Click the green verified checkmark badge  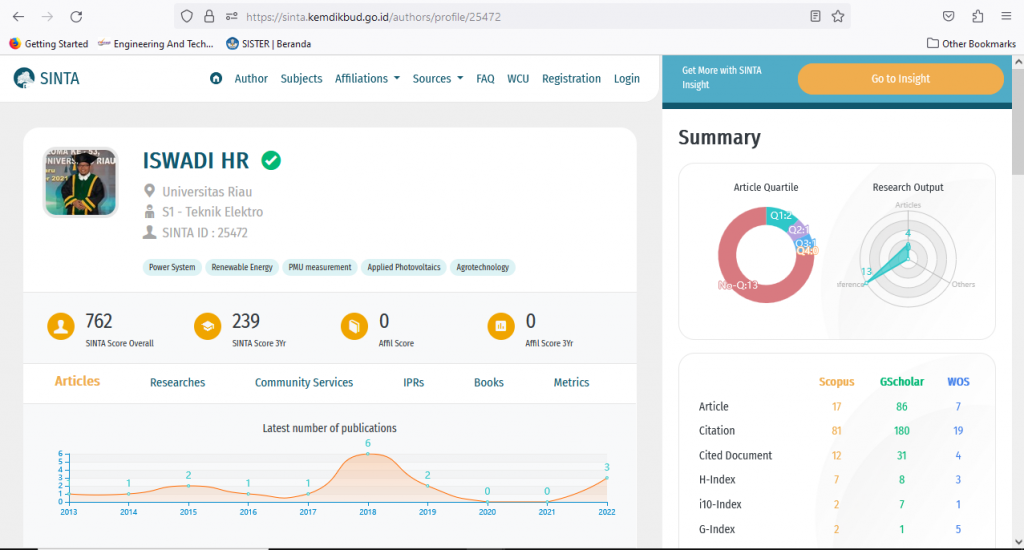click(271, 160)
